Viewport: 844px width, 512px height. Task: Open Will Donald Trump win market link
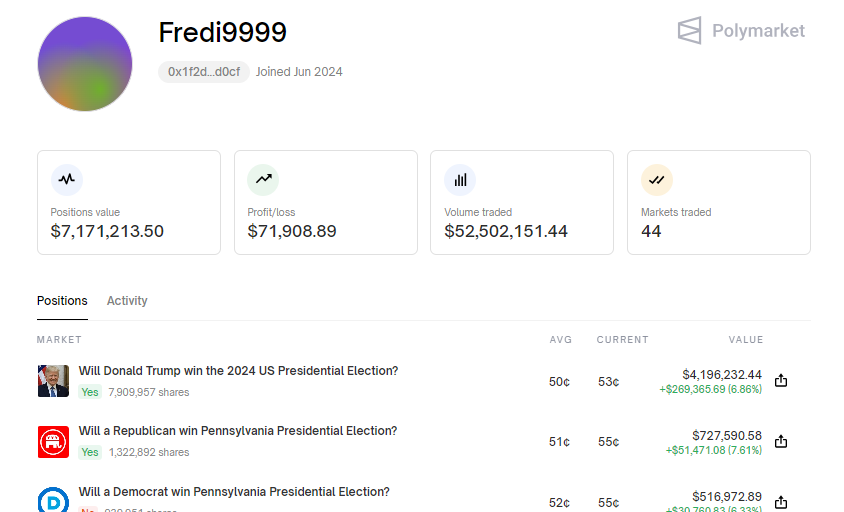[238, 371]
